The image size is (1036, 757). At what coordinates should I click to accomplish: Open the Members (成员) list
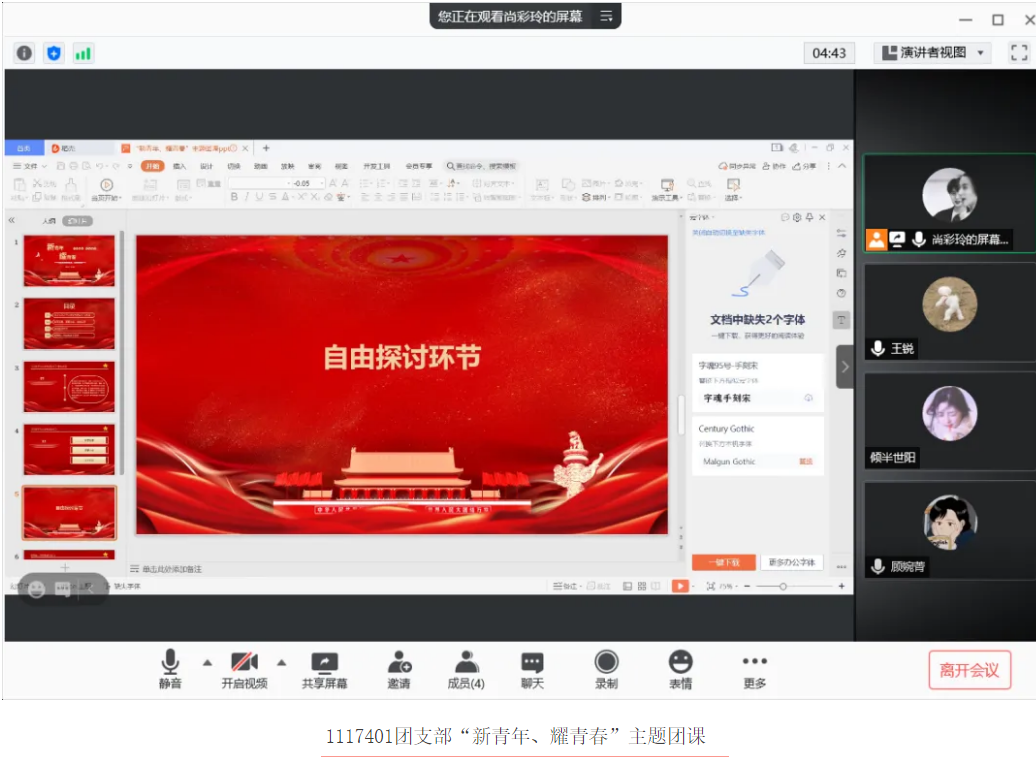pos(466,669)
